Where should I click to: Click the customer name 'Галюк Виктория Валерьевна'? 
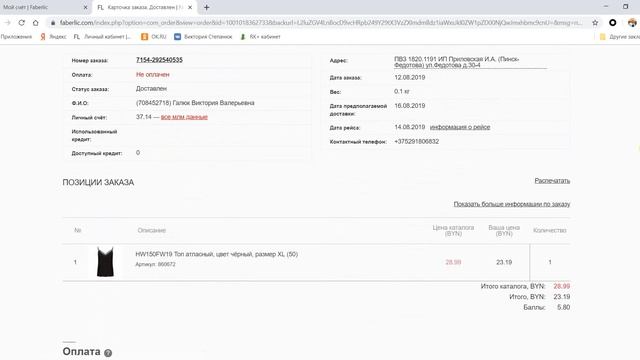click(213, 103)
